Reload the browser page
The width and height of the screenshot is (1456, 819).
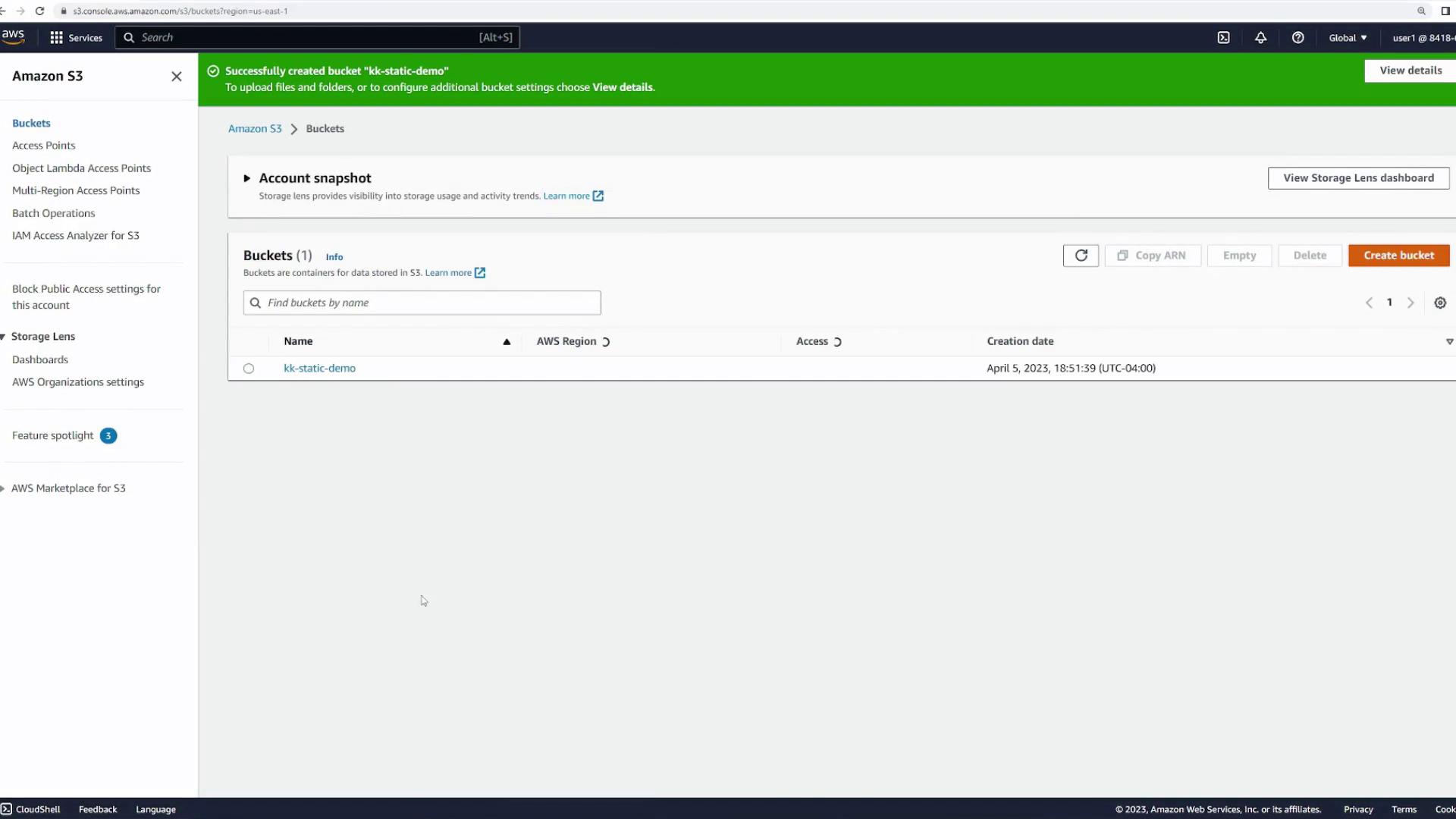(x=39, y=11)
